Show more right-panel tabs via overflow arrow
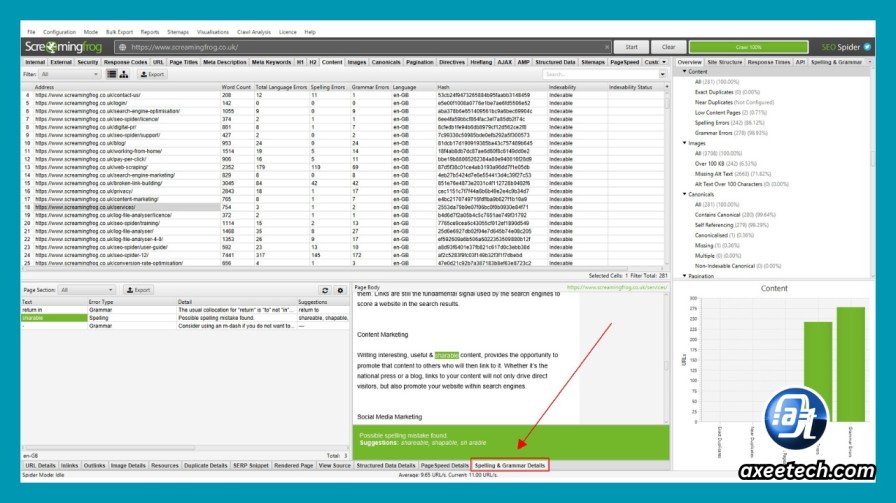 pos(870,62)
